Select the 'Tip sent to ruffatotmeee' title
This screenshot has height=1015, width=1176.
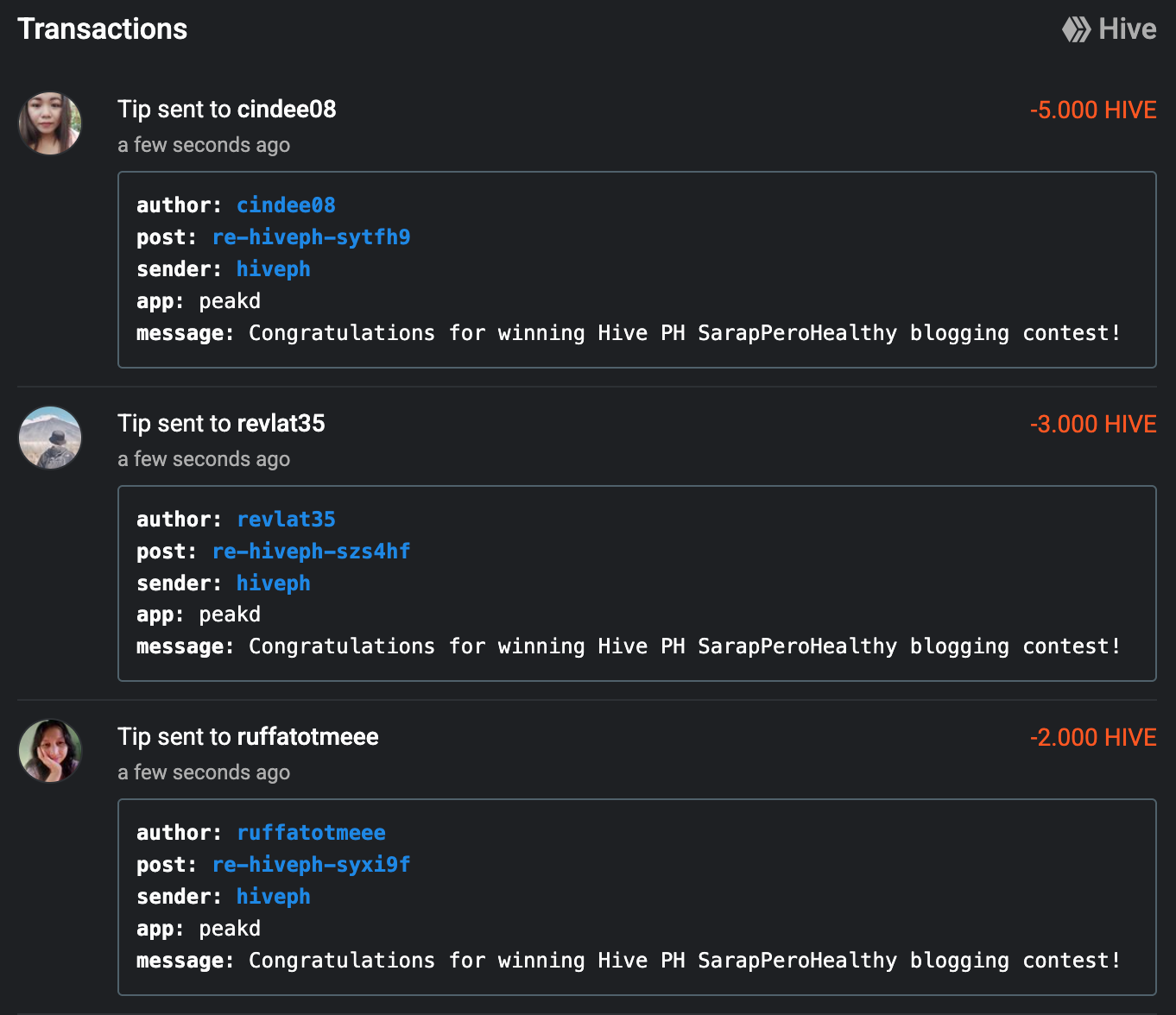[248, 737]
